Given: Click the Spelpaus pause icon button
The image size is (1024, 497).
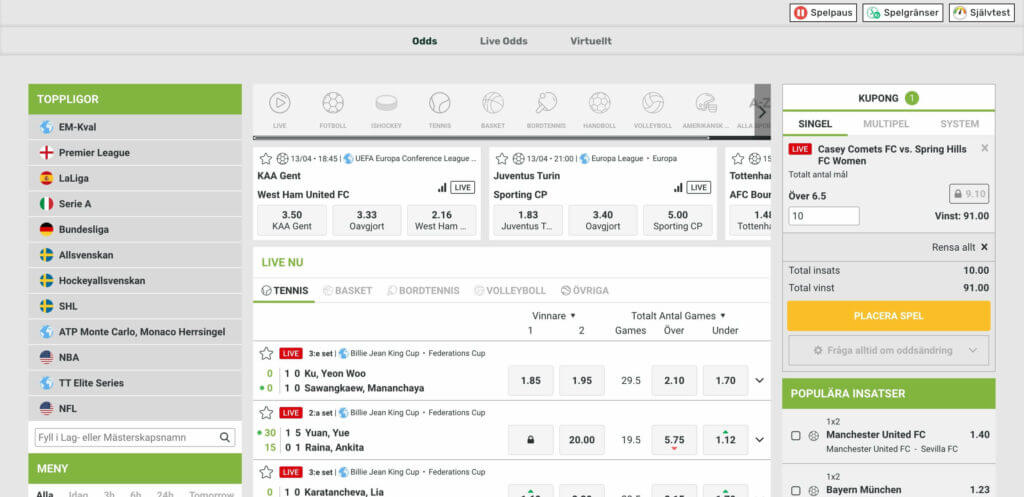Looking at the screenshot, I should [x=823, y=12].
